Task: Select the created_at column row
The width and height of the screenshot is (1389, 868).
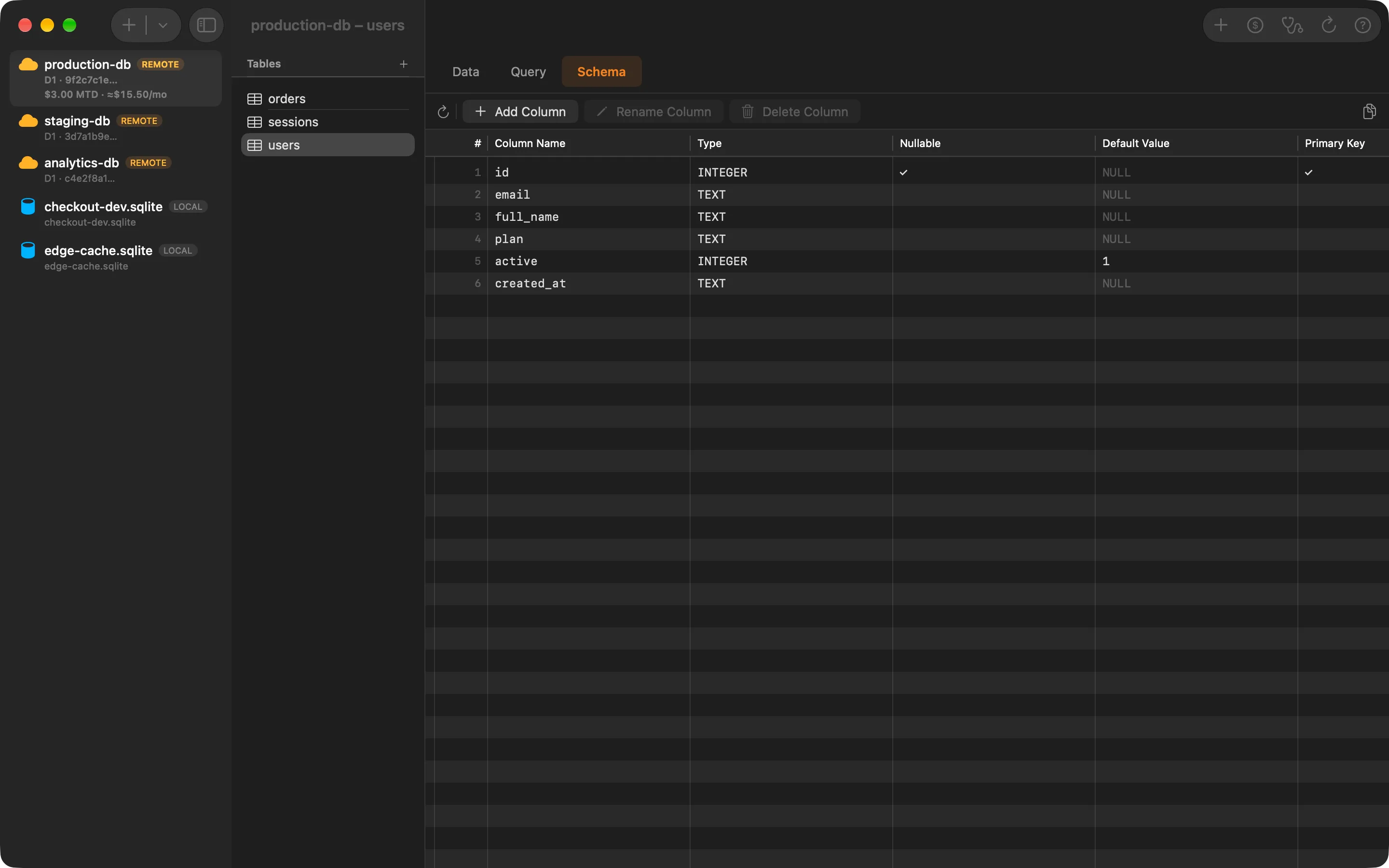Action: 907,284
